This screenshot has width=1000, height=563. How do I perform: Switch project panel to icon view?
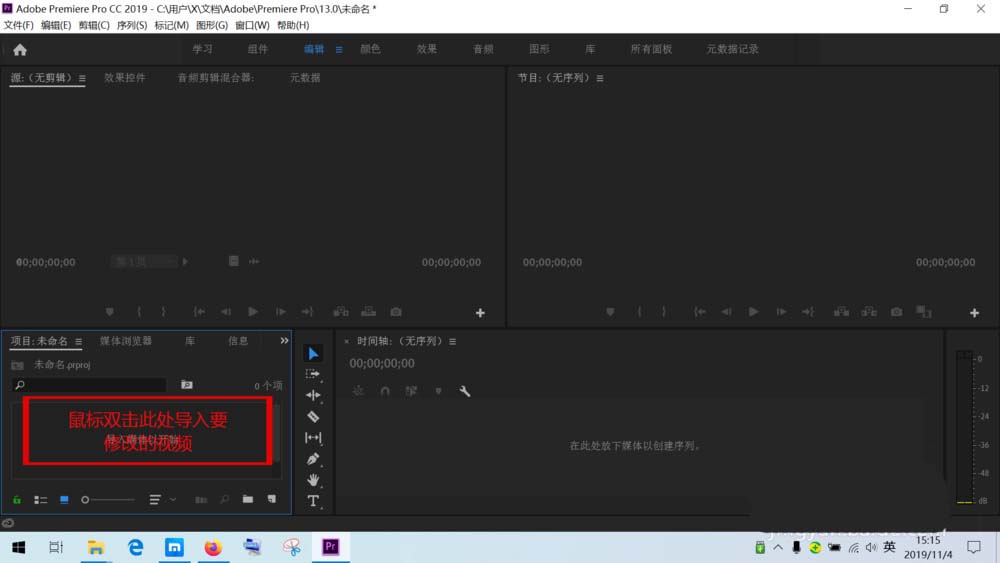coord(64,499)
